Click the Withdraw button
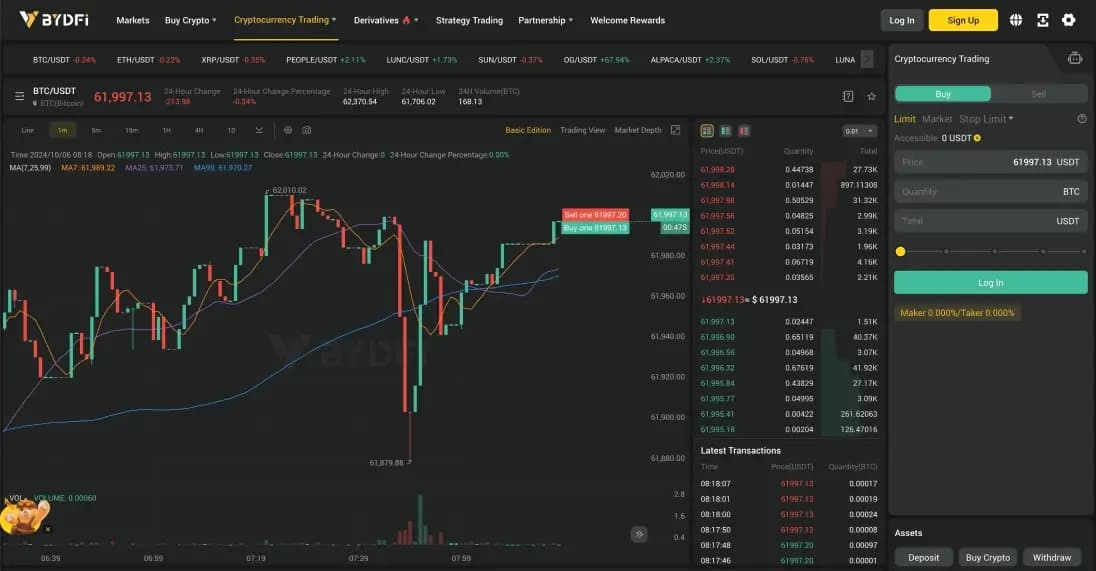Screen dimensions: 1096x571 pyautogui.click(x=1052, y=558)
